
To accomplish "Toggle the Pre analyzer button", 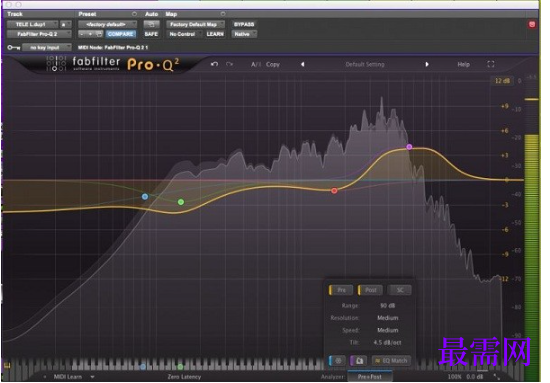I will [x=341, y=290].
